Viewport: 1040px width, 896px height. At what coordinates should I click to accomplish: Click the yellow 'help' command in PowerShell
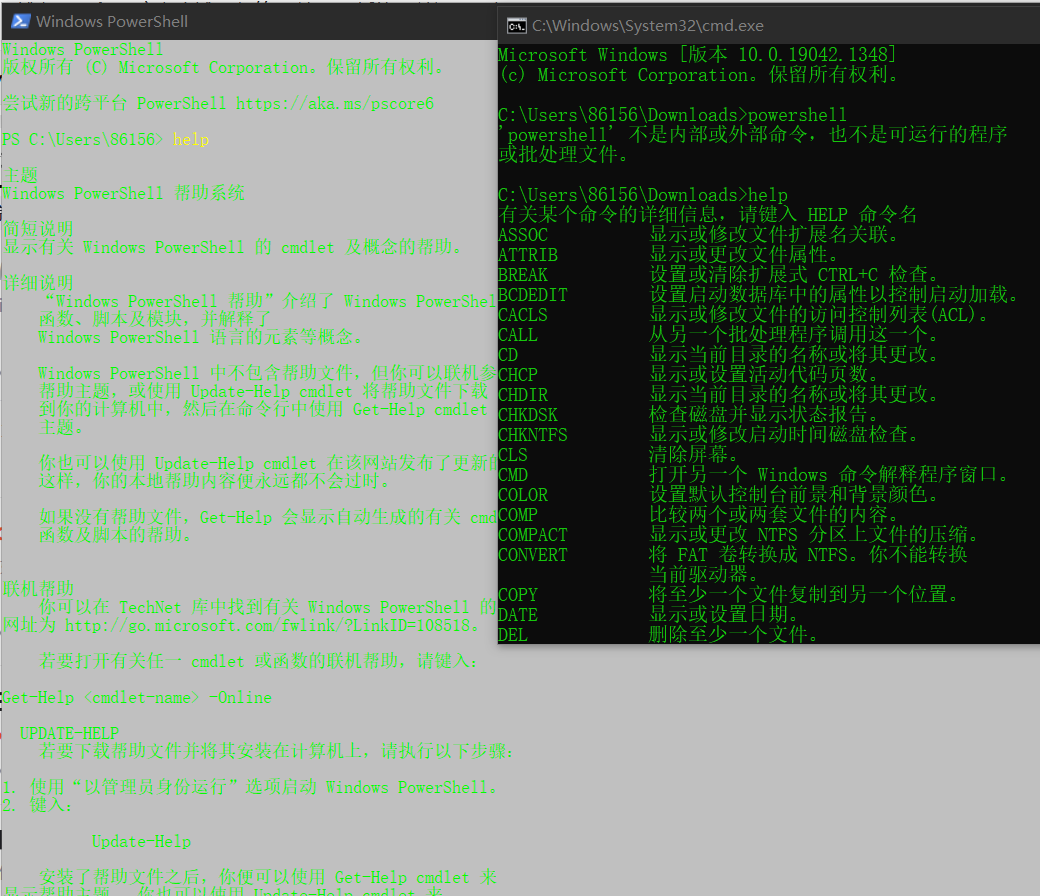pos(191,140)
